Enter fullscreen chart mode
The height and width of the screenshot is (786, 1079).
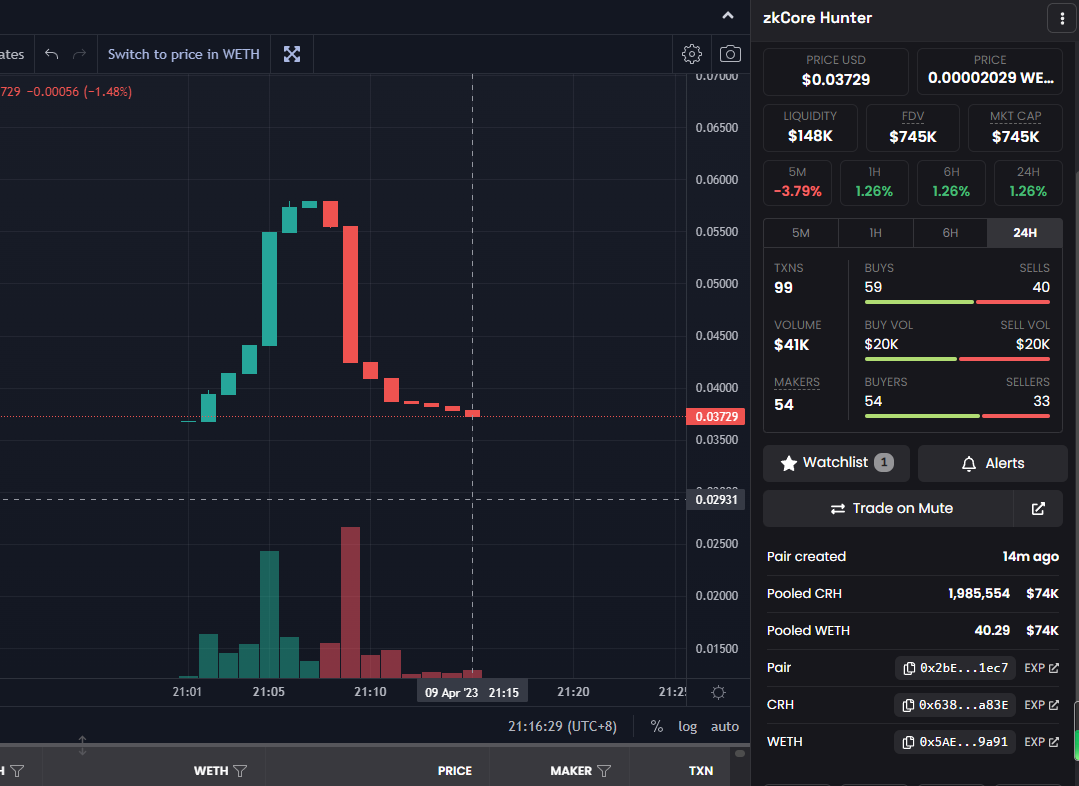point(292,54)
